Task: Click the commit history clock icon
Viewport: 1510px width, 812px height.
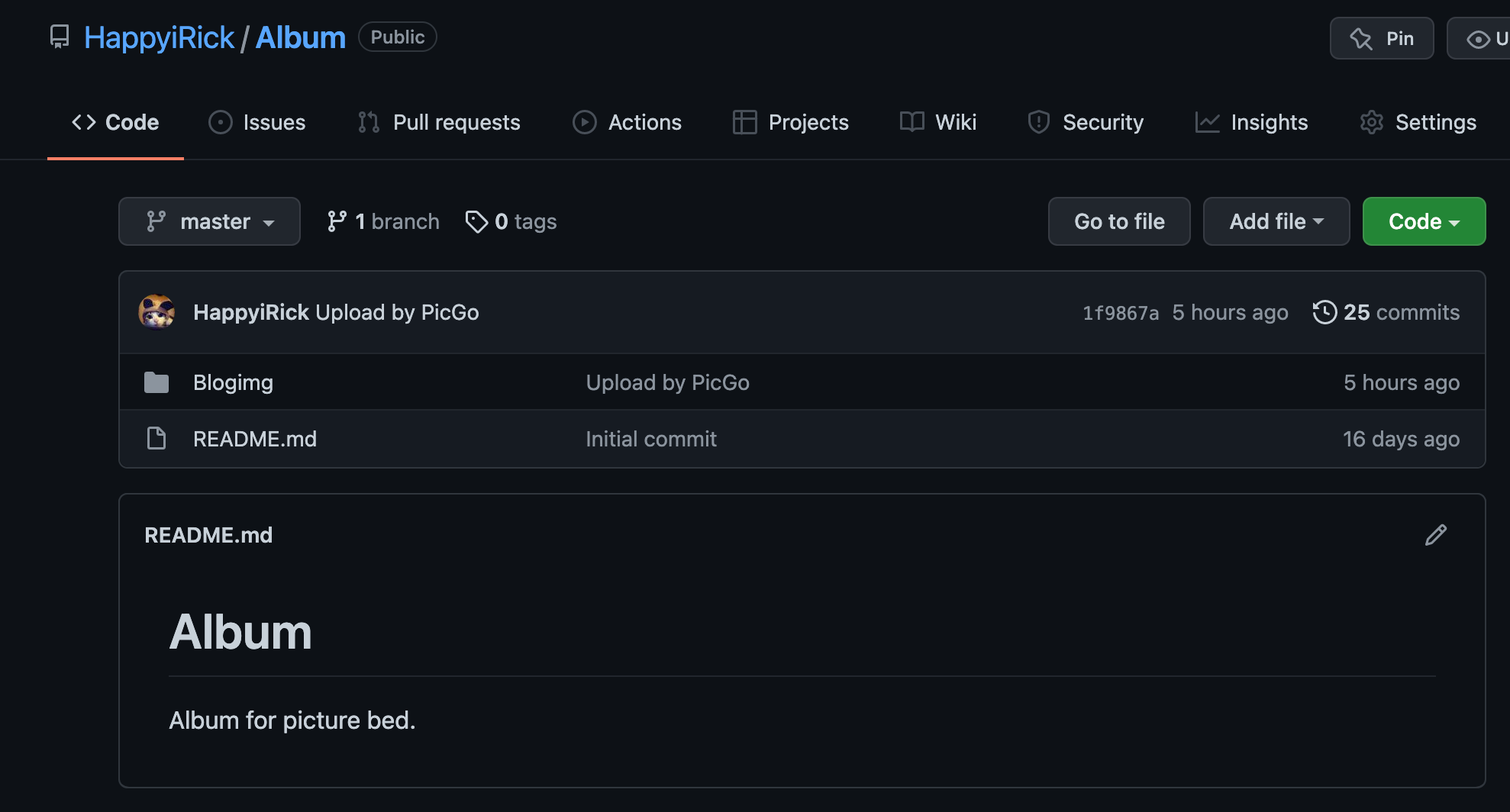Action: click(1324, 312)
